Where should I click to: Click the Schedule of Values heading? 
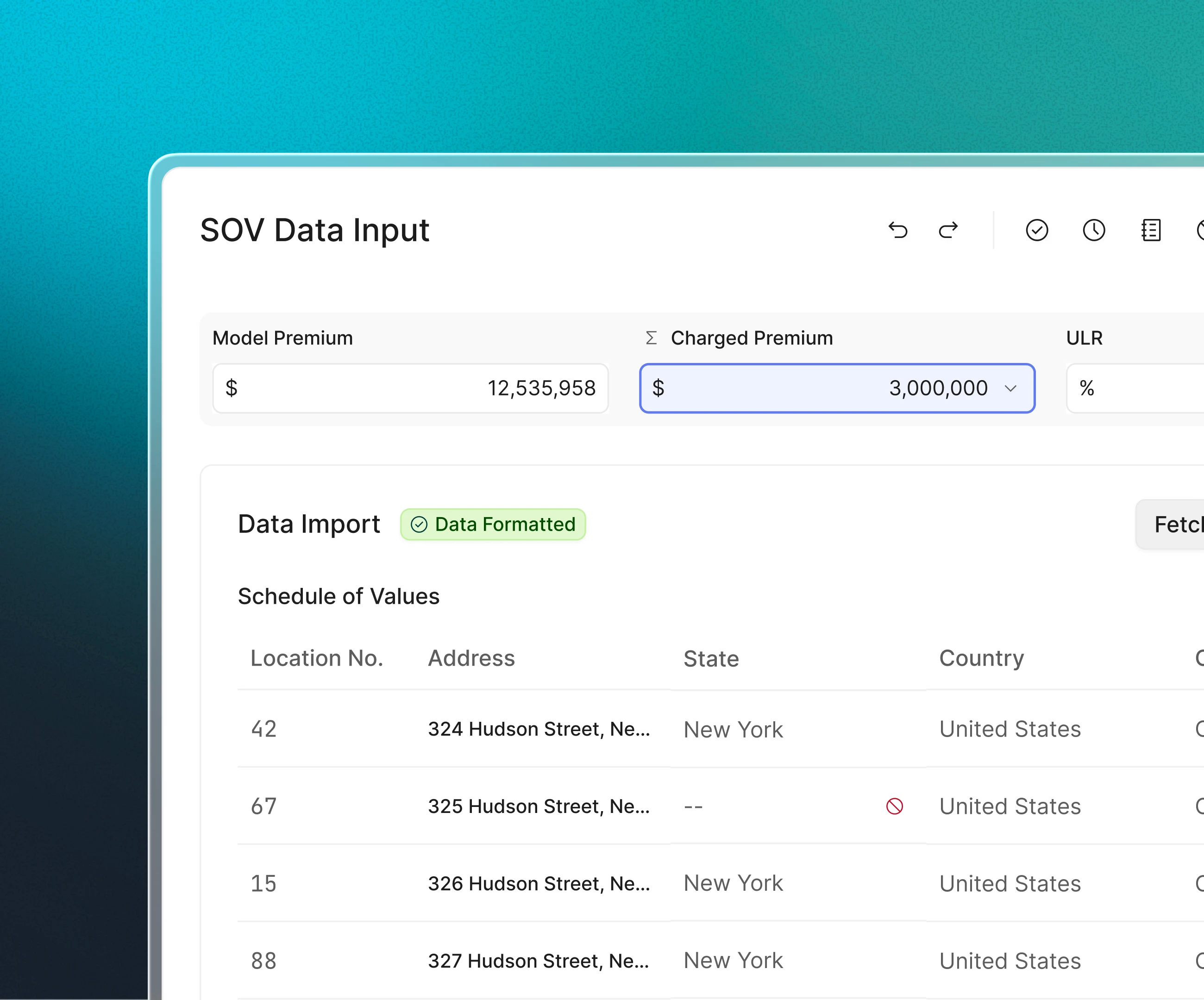(339, 597)
